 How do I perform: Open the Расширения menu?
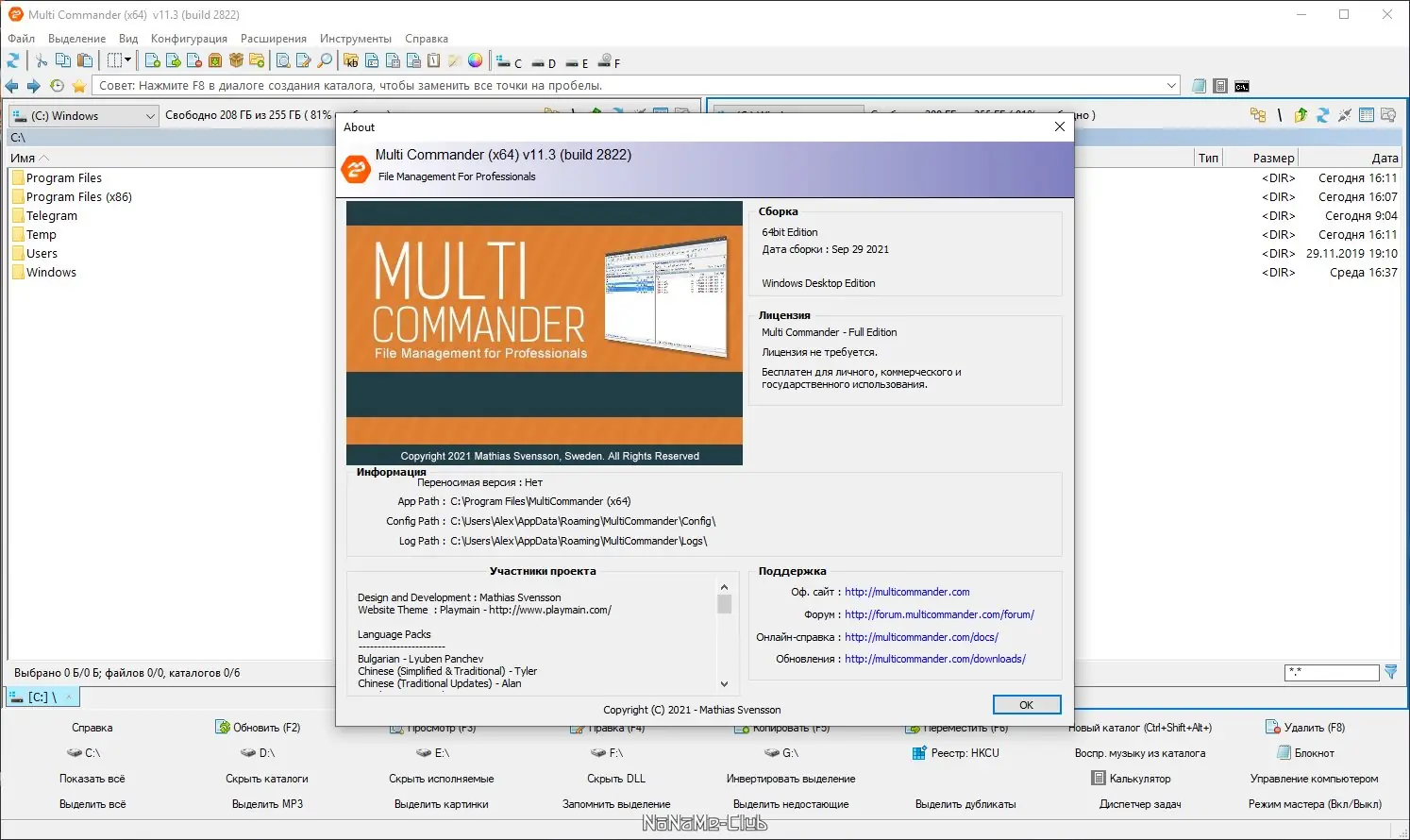274,39
